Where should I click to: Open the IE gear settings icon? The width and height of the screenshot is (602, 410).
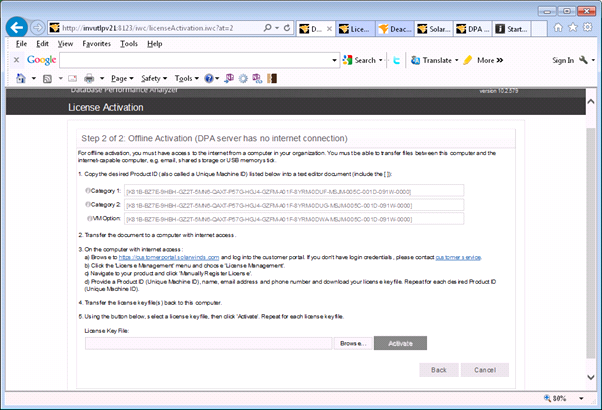(587, 27)
